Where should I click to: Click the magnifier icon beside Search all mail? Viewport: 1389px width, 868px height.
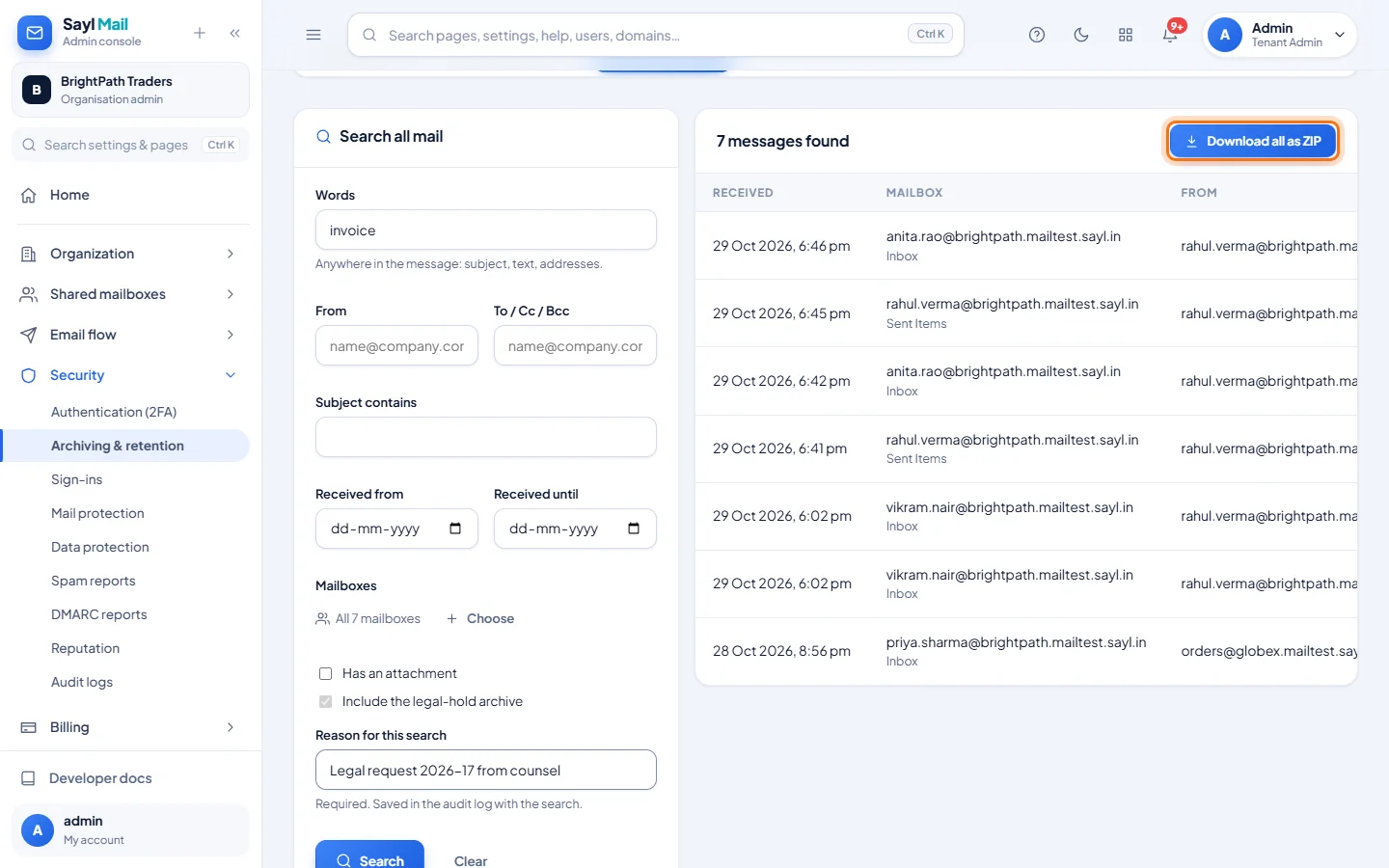tap(324, 137)
